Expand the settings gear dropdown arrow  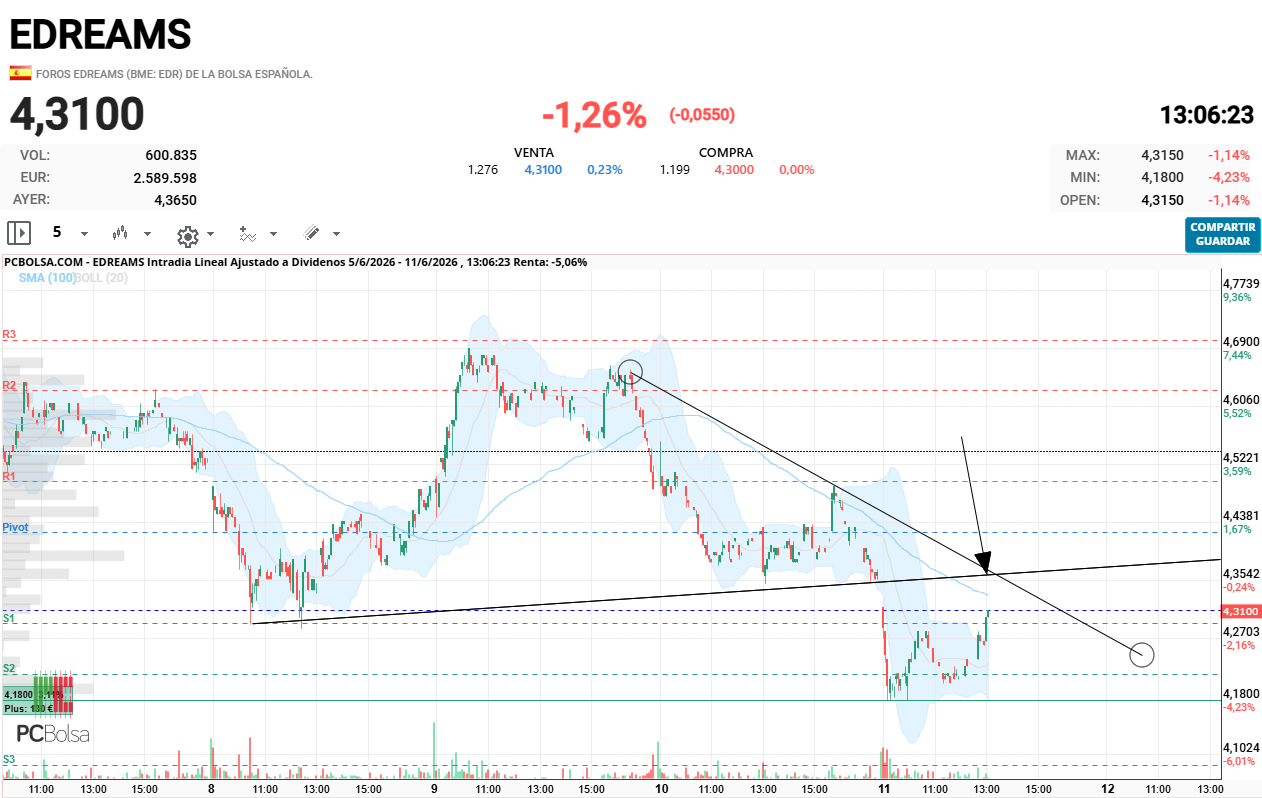tap(210, 234)
